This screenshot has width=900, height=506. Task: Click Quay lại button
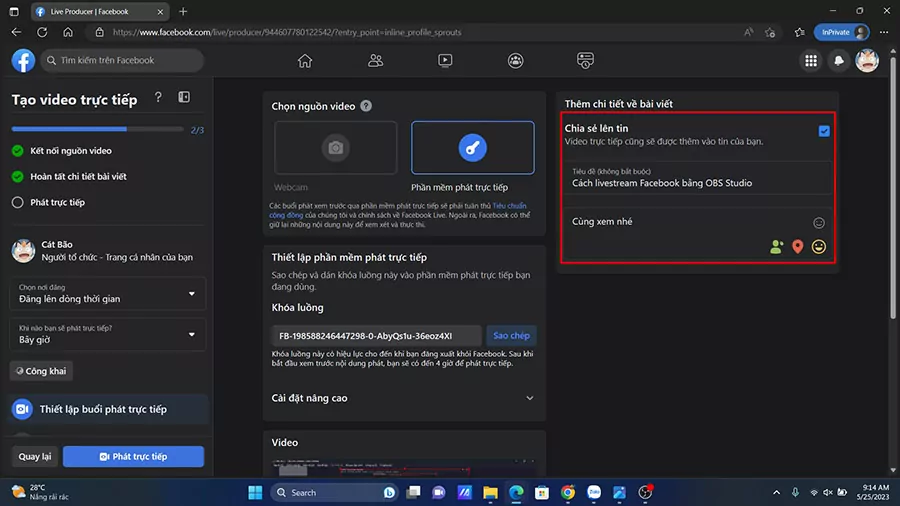pyautogui.click(x=35, y=457)
